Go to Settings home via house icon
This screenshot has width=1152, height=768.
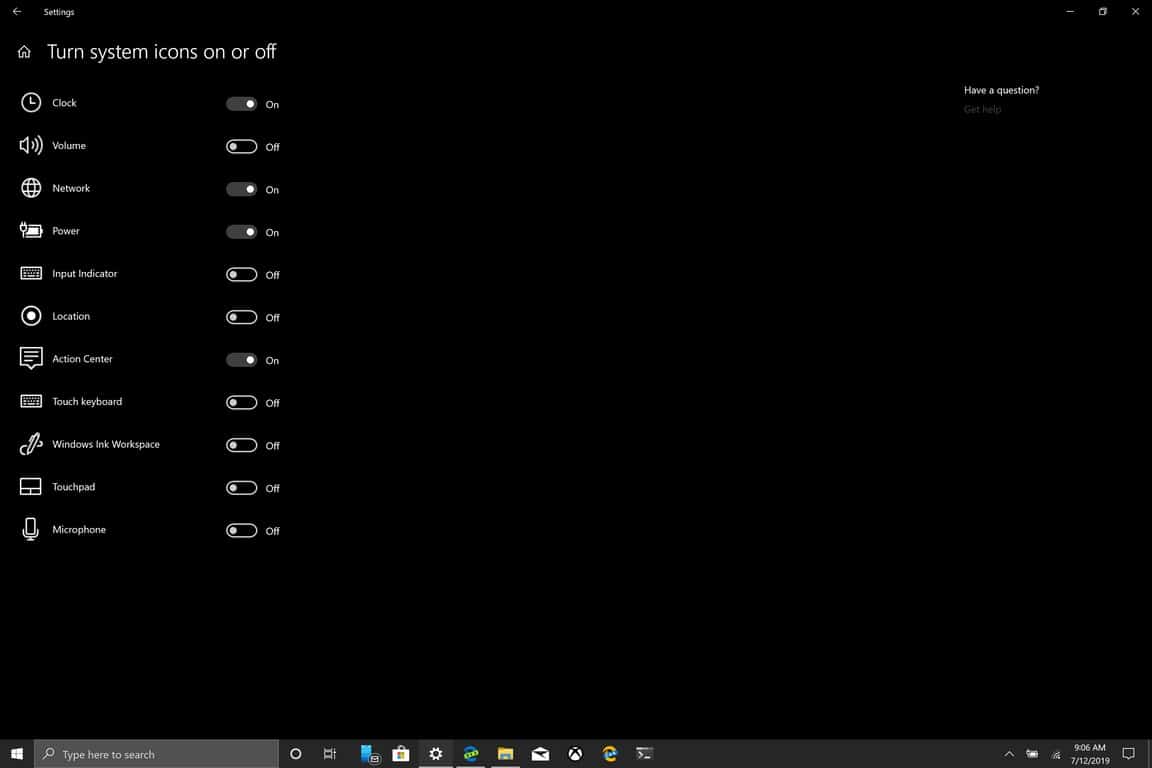coord(24,52)
